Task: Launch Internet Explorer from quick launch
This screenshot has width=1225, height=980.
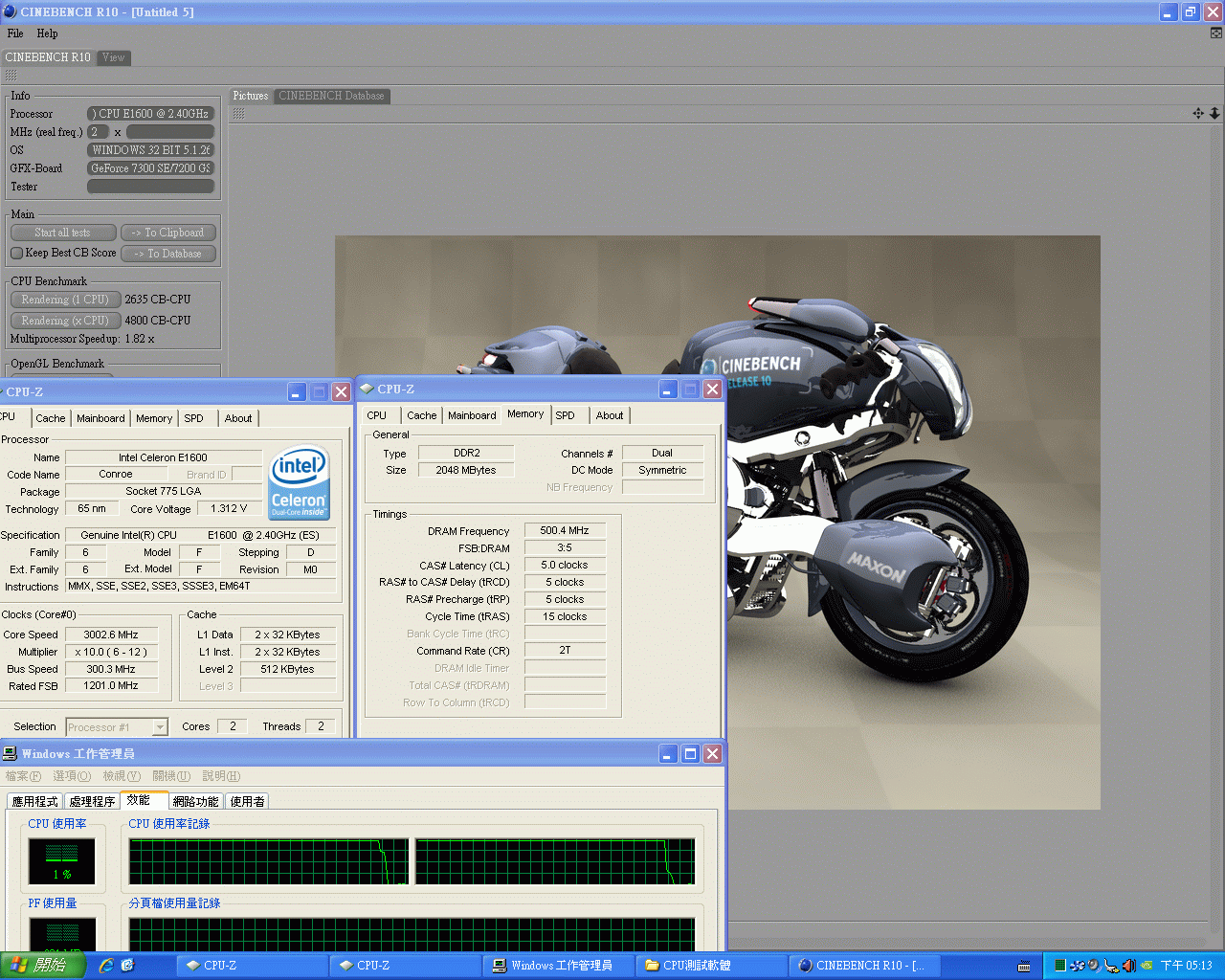Action: click(105, 966)
